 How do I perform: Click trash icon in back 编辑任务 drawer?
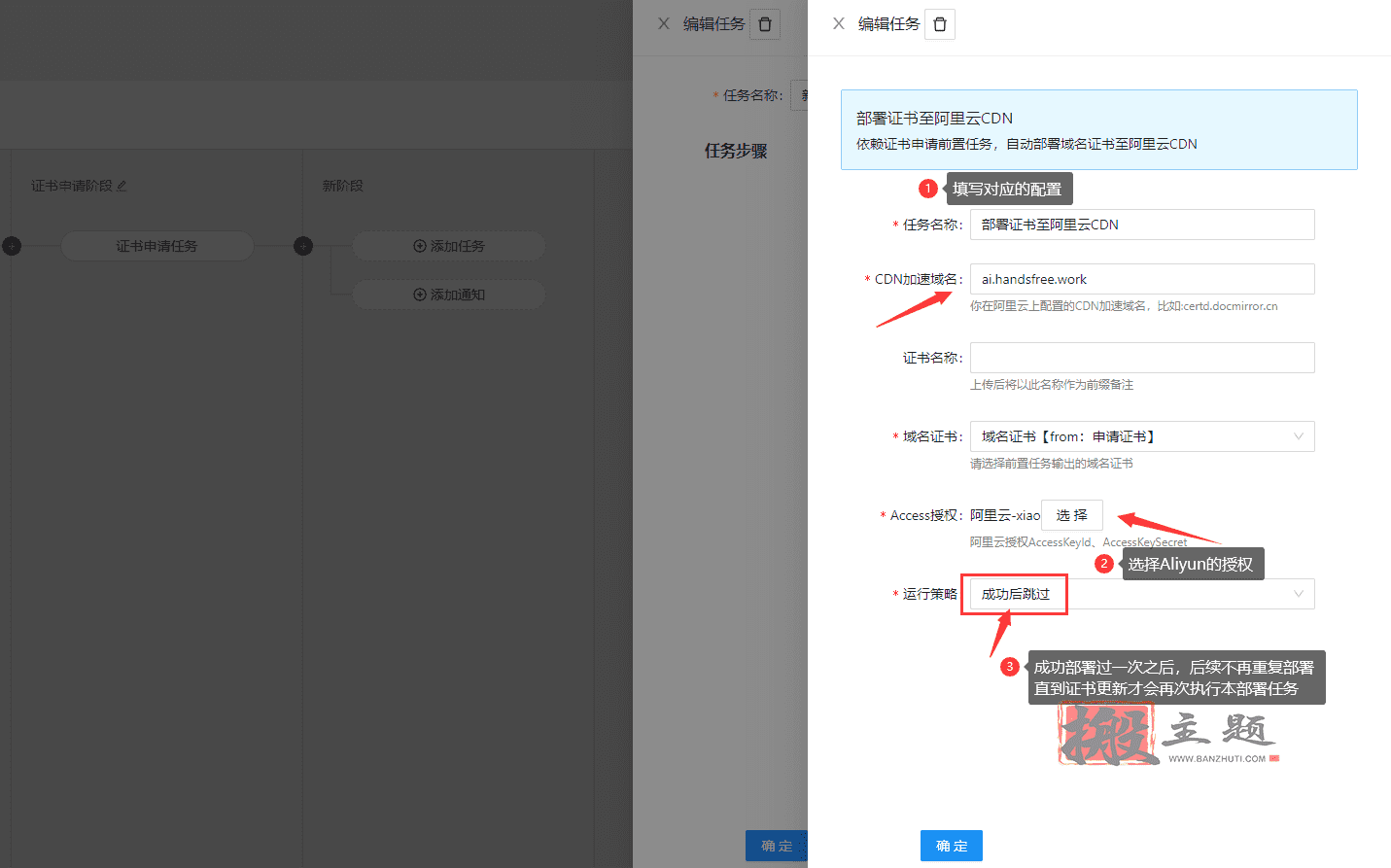pos(765,24)
